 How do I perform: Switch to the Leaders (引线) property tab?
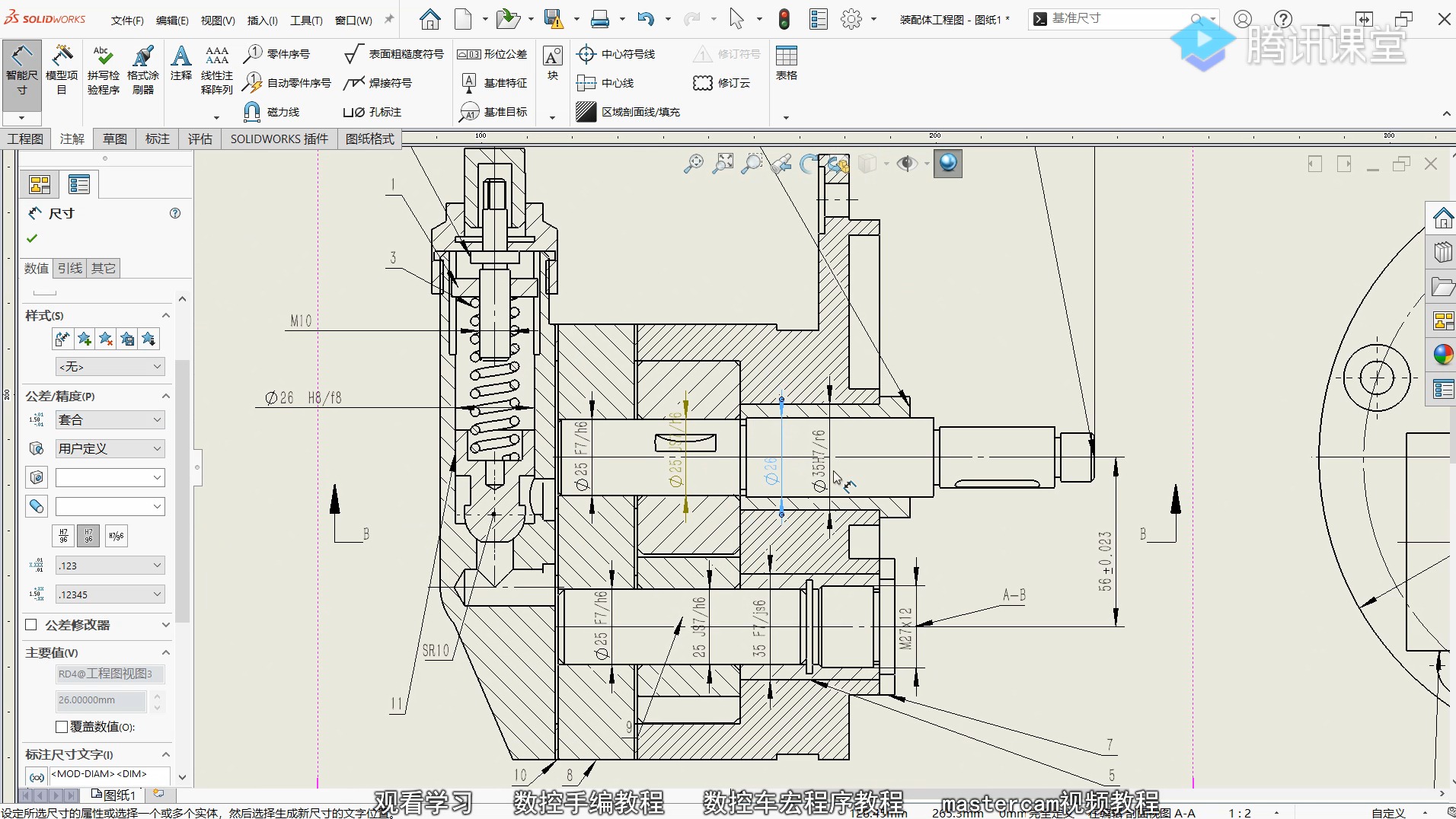(70, 268)
